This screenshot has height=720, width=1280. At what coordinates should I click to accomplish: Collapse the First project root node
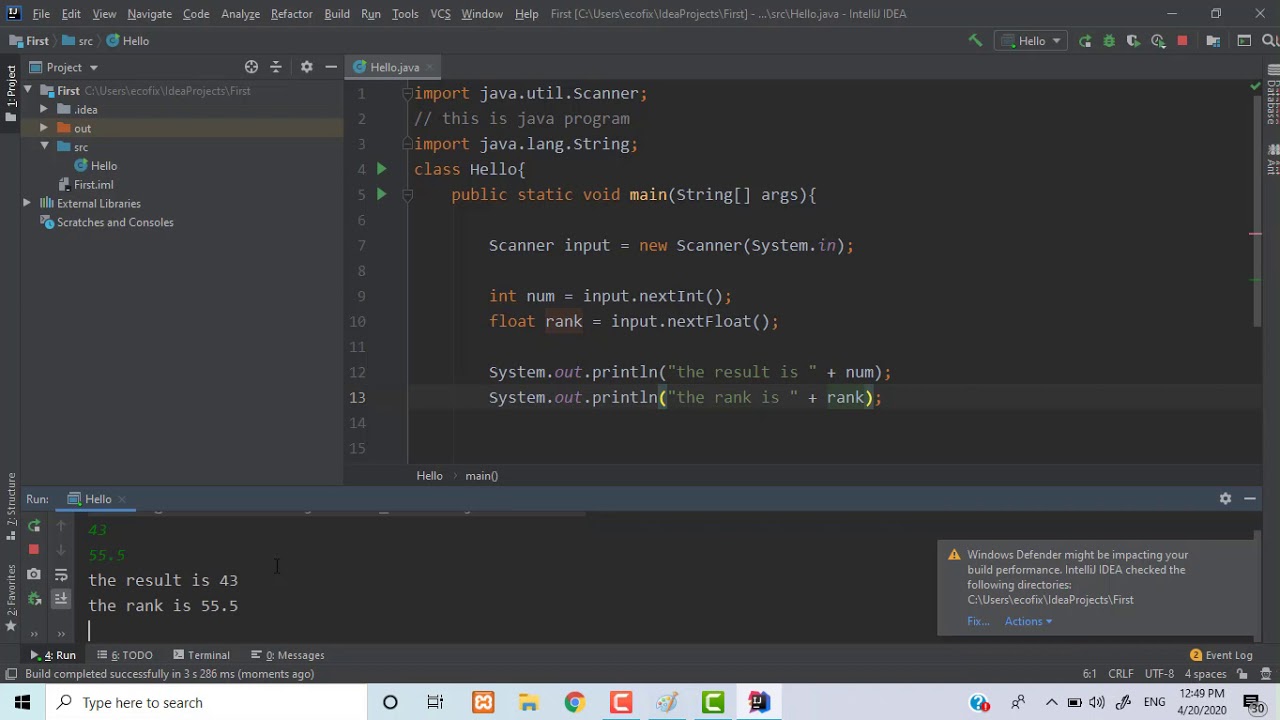click(28, 91)
